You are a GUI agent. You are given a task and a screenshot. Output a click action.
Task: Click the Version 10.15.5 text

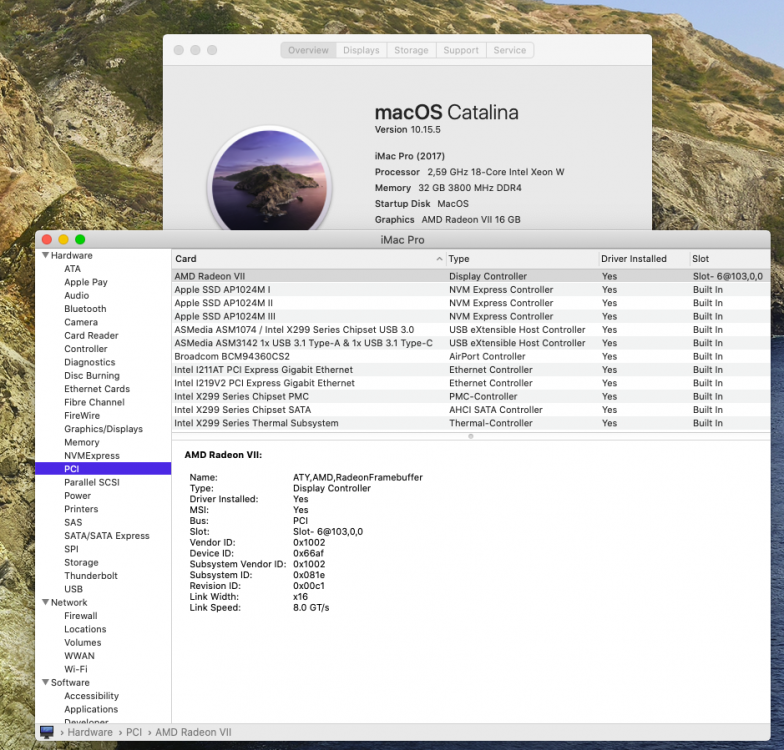(x=408, y=130)
